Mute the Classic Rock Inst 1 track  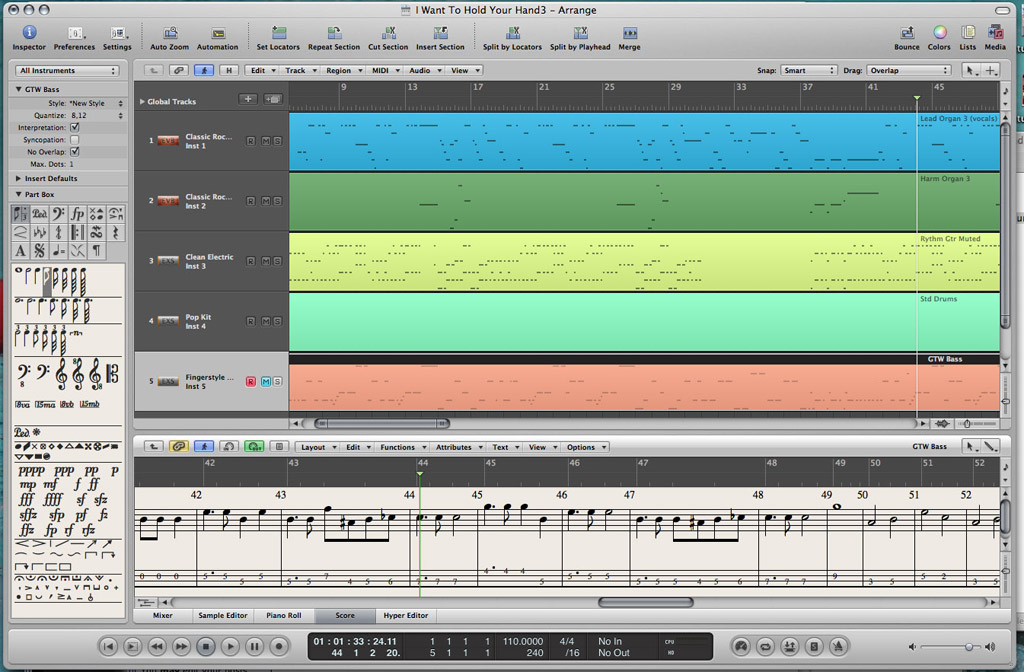pos(265,141)
